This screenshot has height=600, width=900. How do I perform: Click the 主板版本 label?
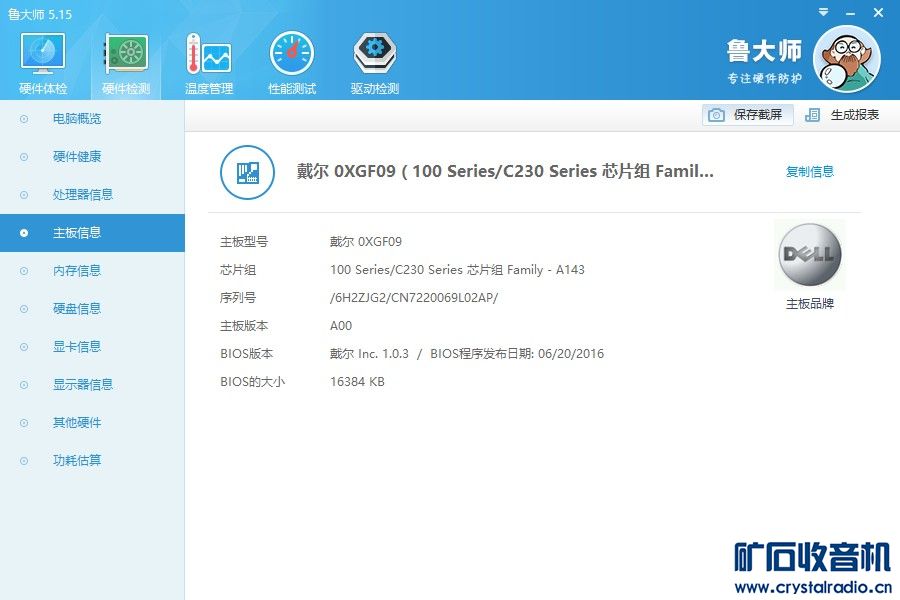pyautogui.click(x=244, y=326)
